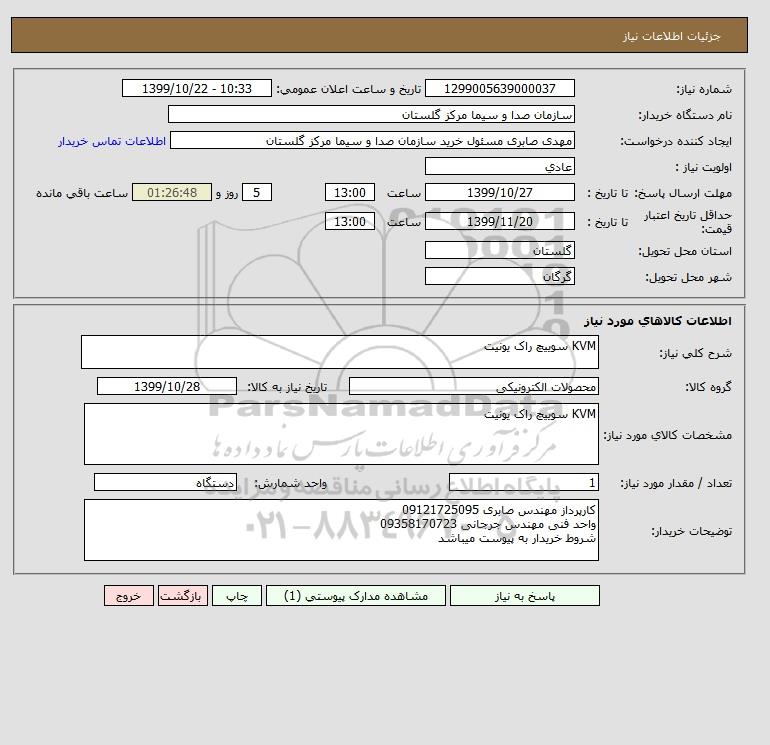The image size is (770, 745).
Task: Click the need date field 1399/10/28
Action: 167,386
